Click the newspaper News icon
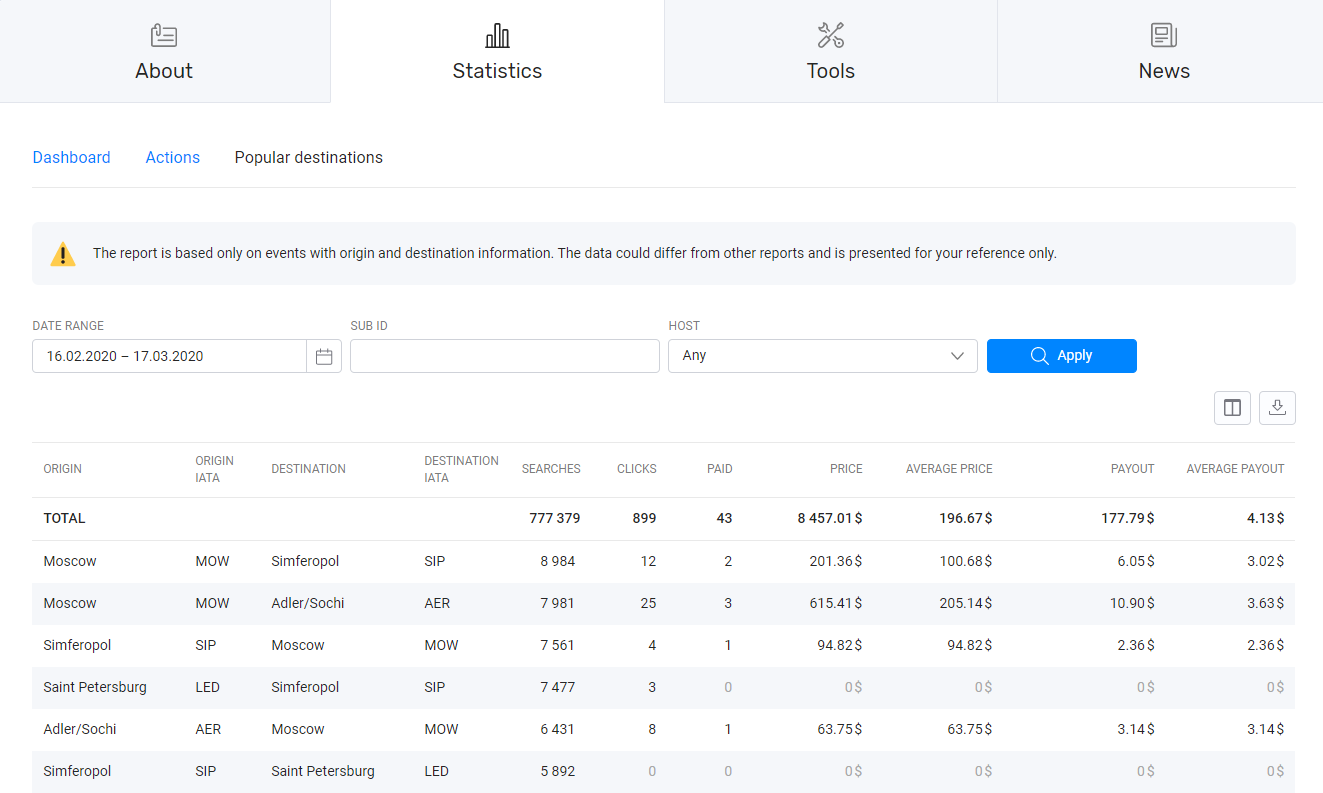Viewport: 1323px width, 793px height. (x=1164, y=36)
